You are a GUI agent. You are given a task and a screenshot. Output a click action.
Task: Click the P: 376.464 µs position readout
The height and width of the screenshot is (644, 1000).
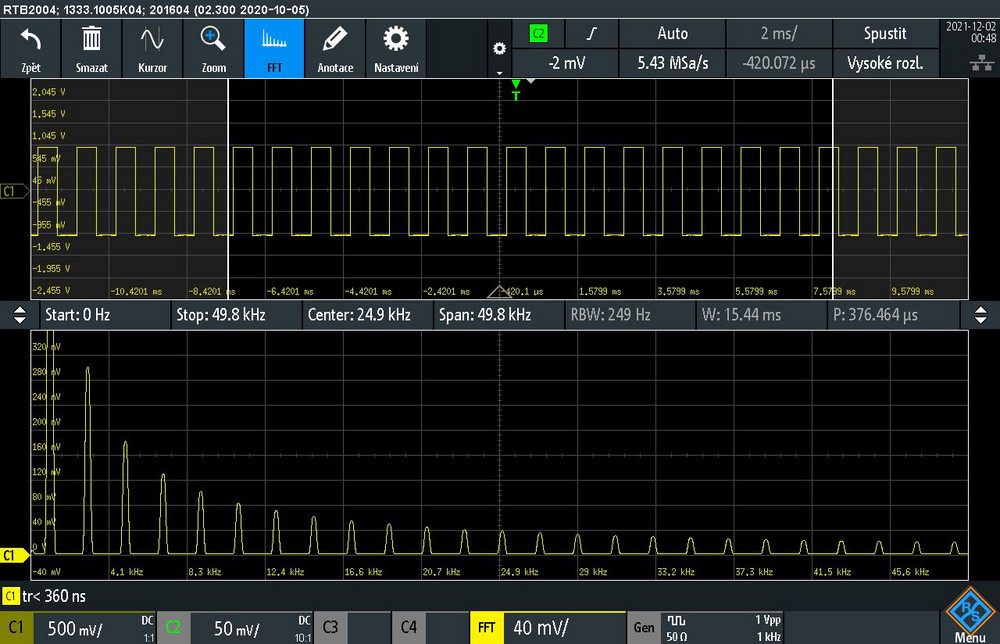892,315
